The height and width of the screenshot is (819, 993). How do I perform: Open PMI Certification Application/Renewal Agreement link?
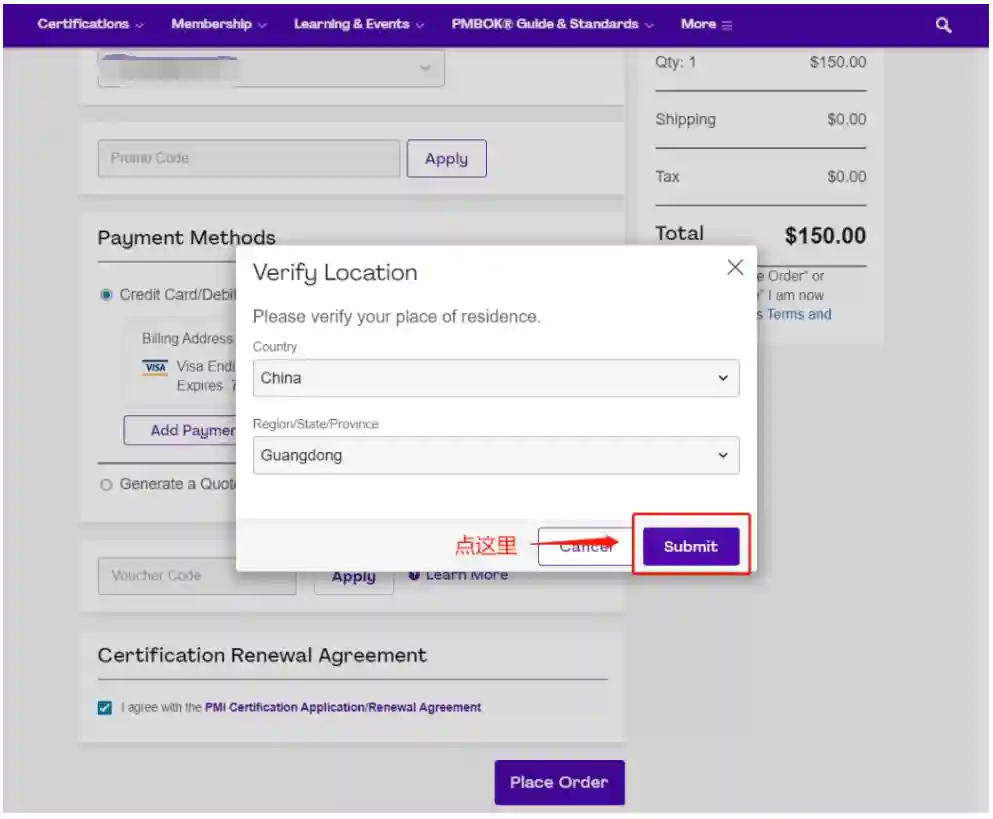[x=343, y=708]
